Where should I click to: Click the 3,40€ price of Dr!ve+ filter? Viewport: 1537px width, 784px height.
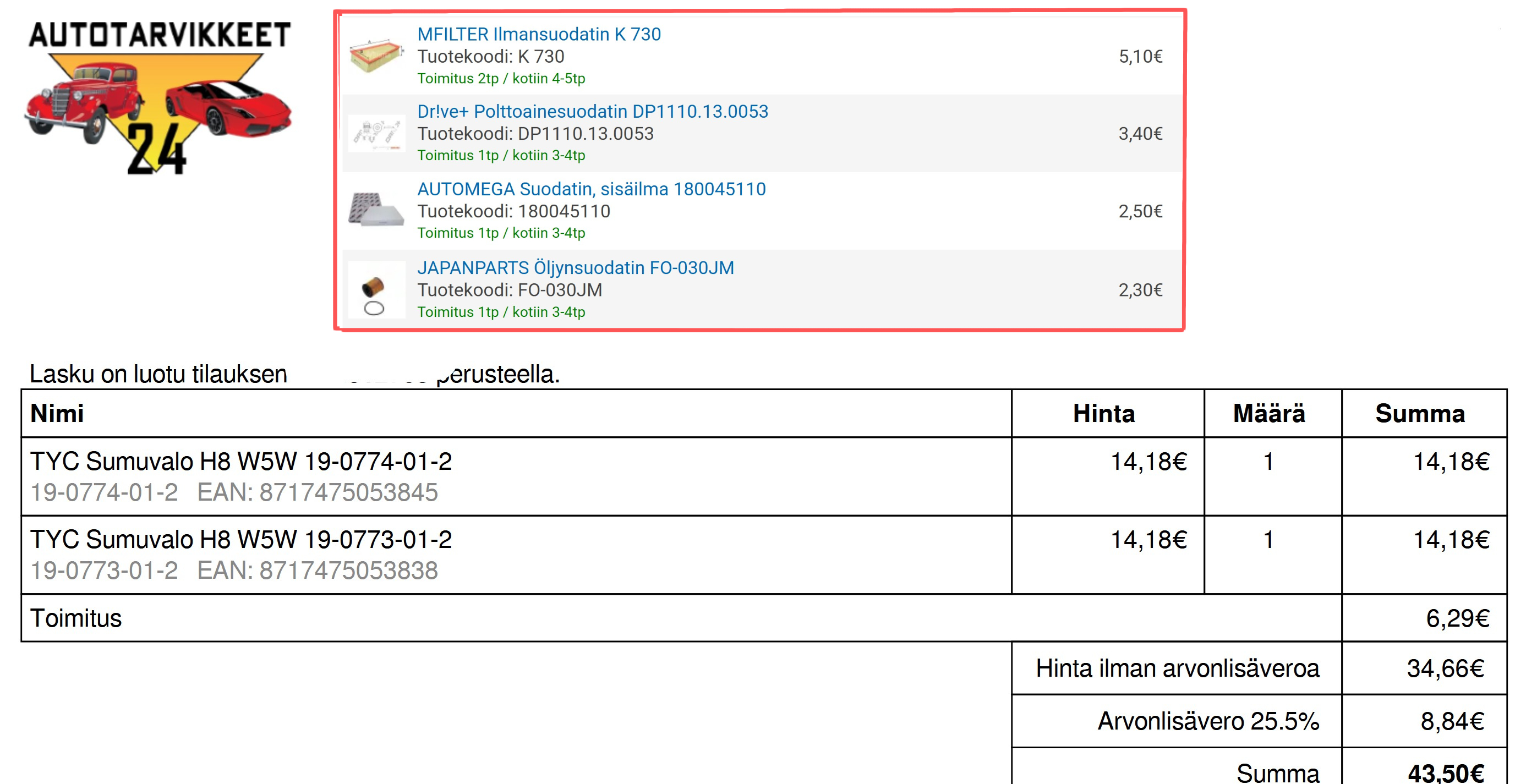(1140, 134)
